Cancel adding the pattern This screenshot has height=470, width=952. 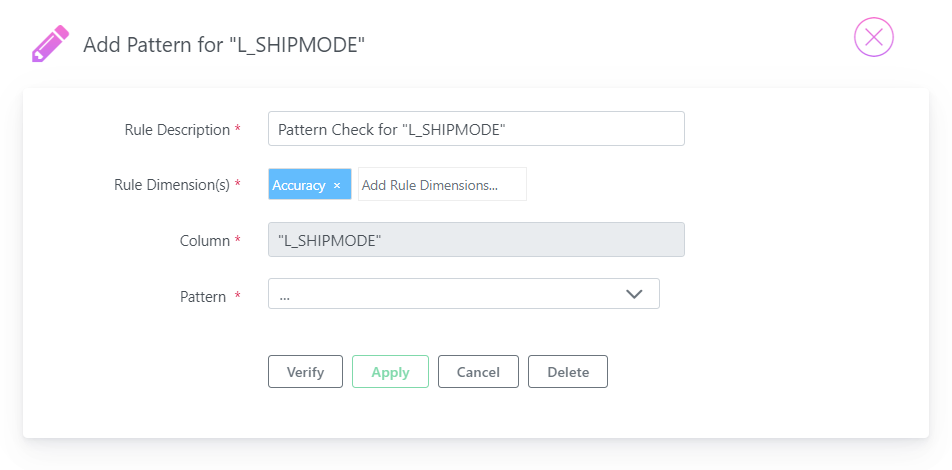pos(478,372)
